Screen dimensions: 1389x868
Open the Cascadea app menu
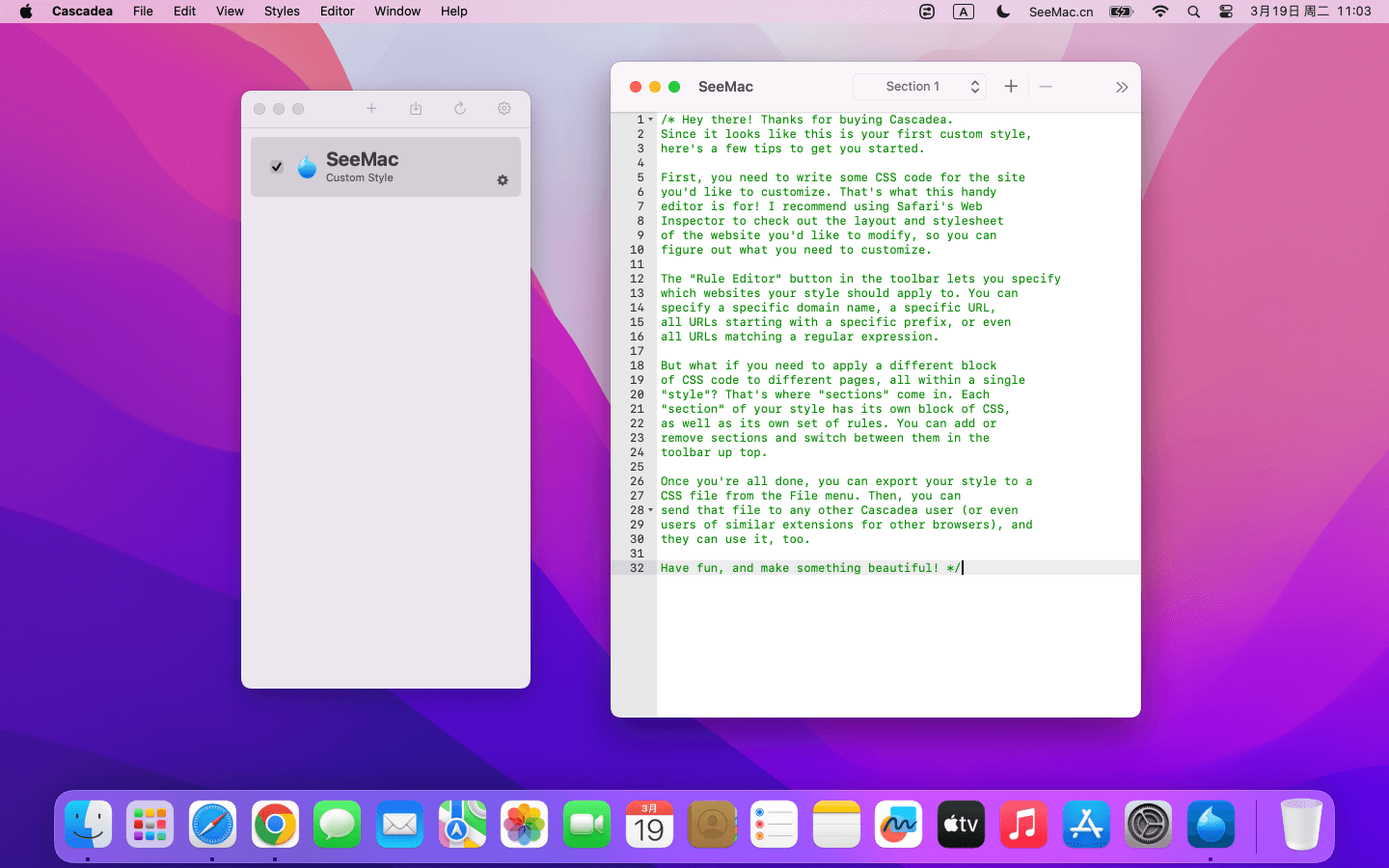click(x=82, y=12)
